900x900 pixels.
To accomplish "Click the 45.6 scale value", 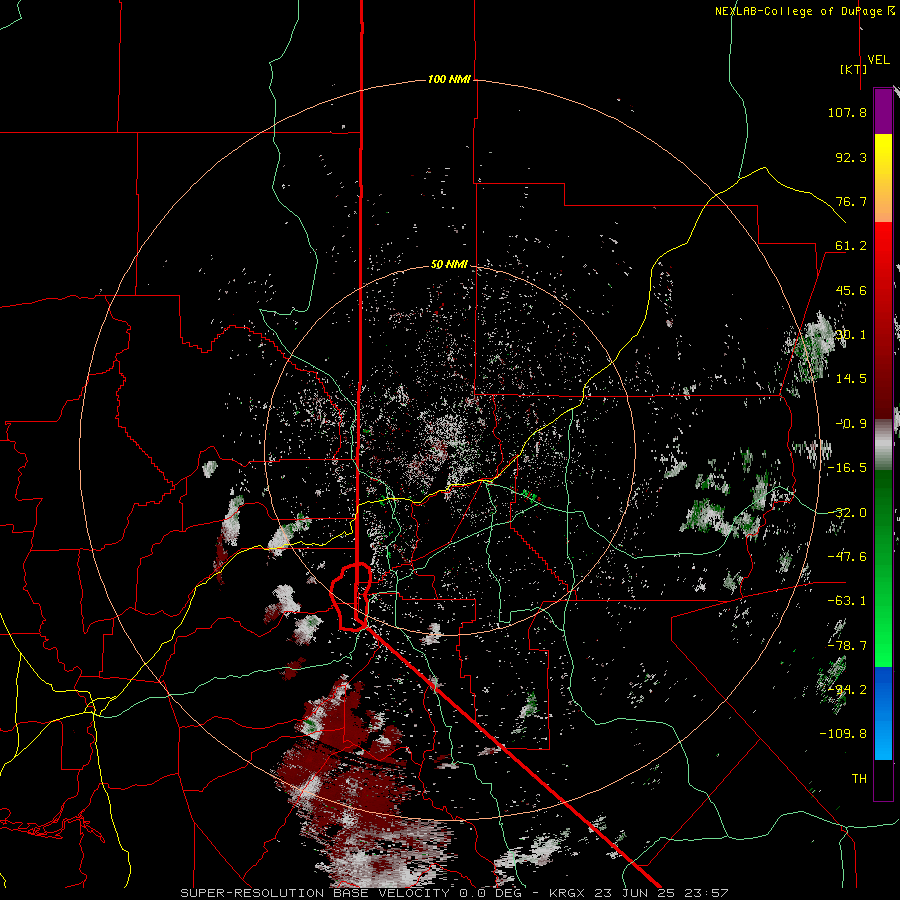I will point(851,290).
